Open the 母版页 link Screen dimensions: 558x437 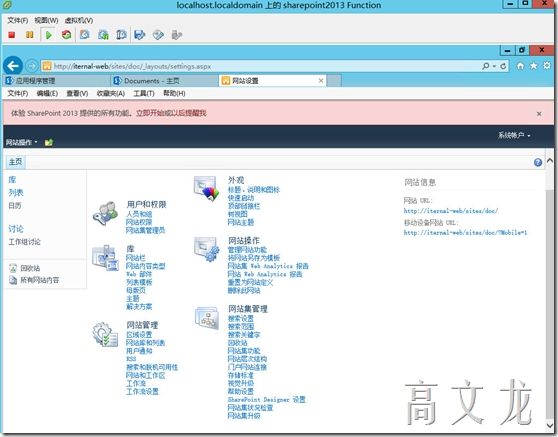(136, 290)
